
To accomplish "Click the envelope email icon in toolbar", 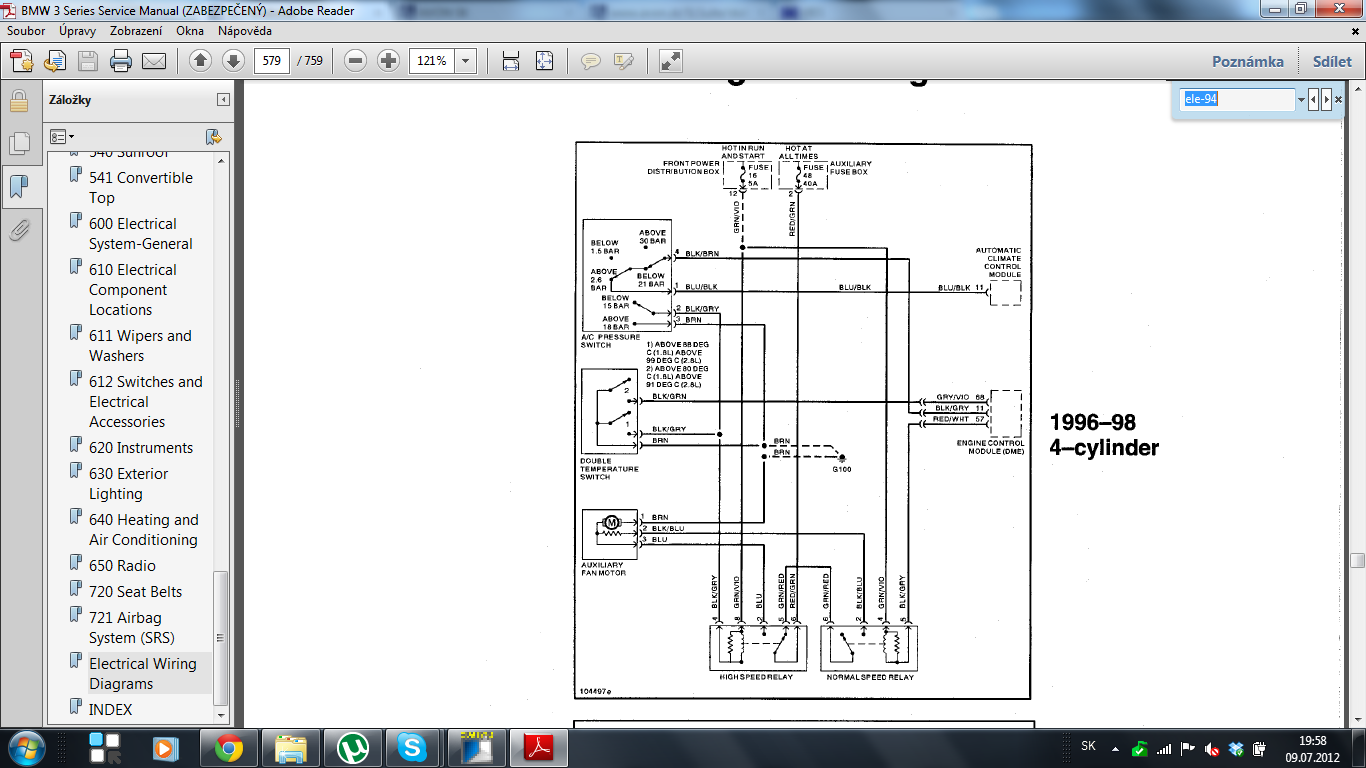I will point(154,61).
